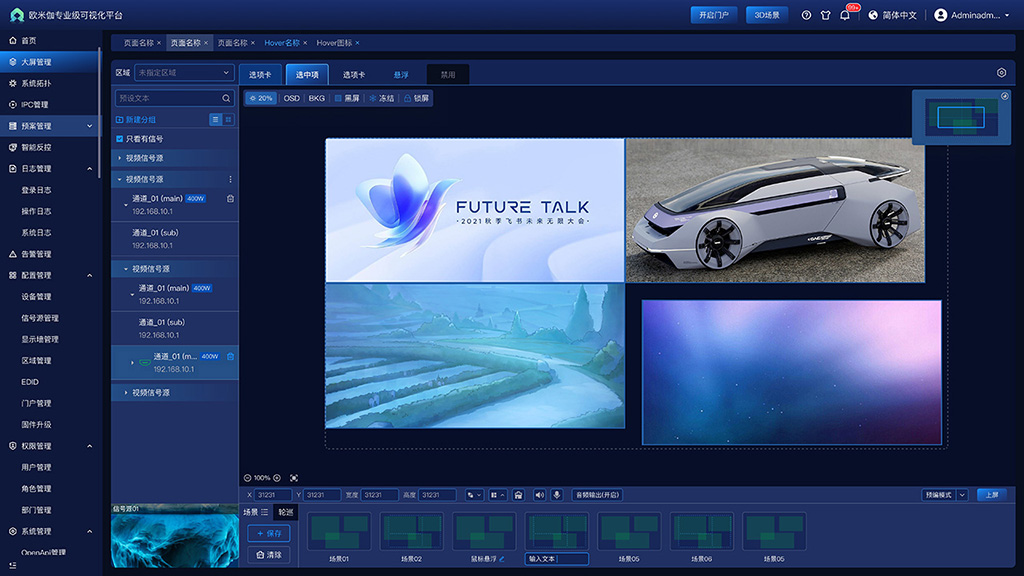1024x576 pixels.
Task: Close the mini-map preview overlay
Action: (1005, 96)
